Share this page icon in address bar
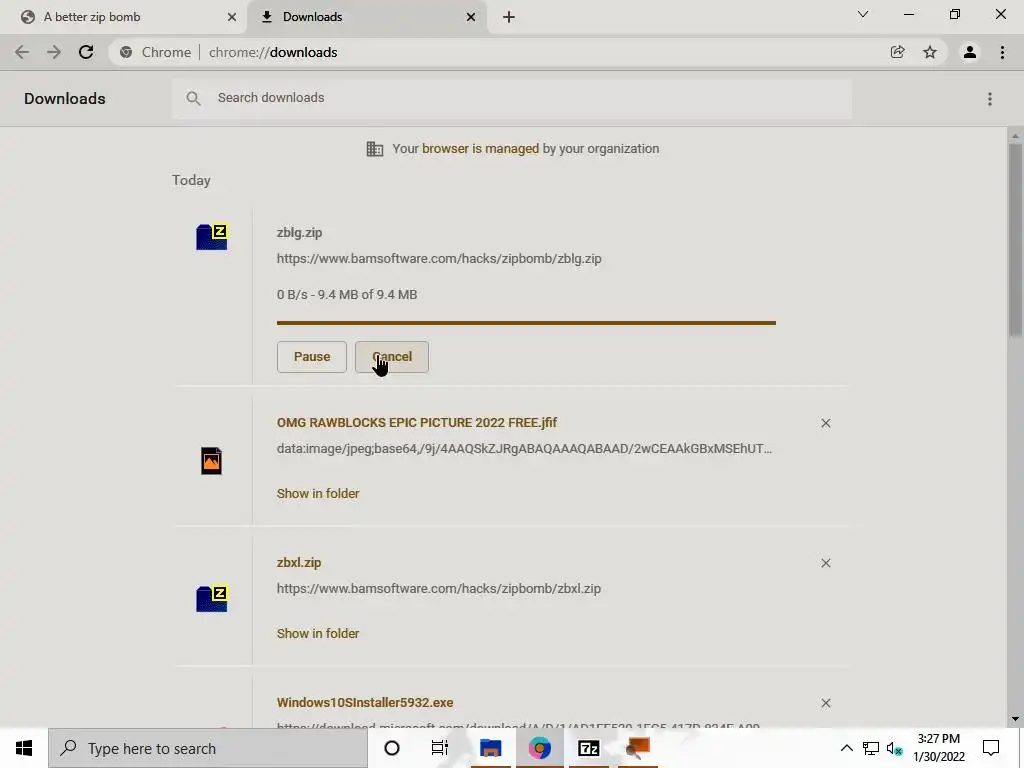The height and width of the screenshot is (768, 1024). click(897, 52)
